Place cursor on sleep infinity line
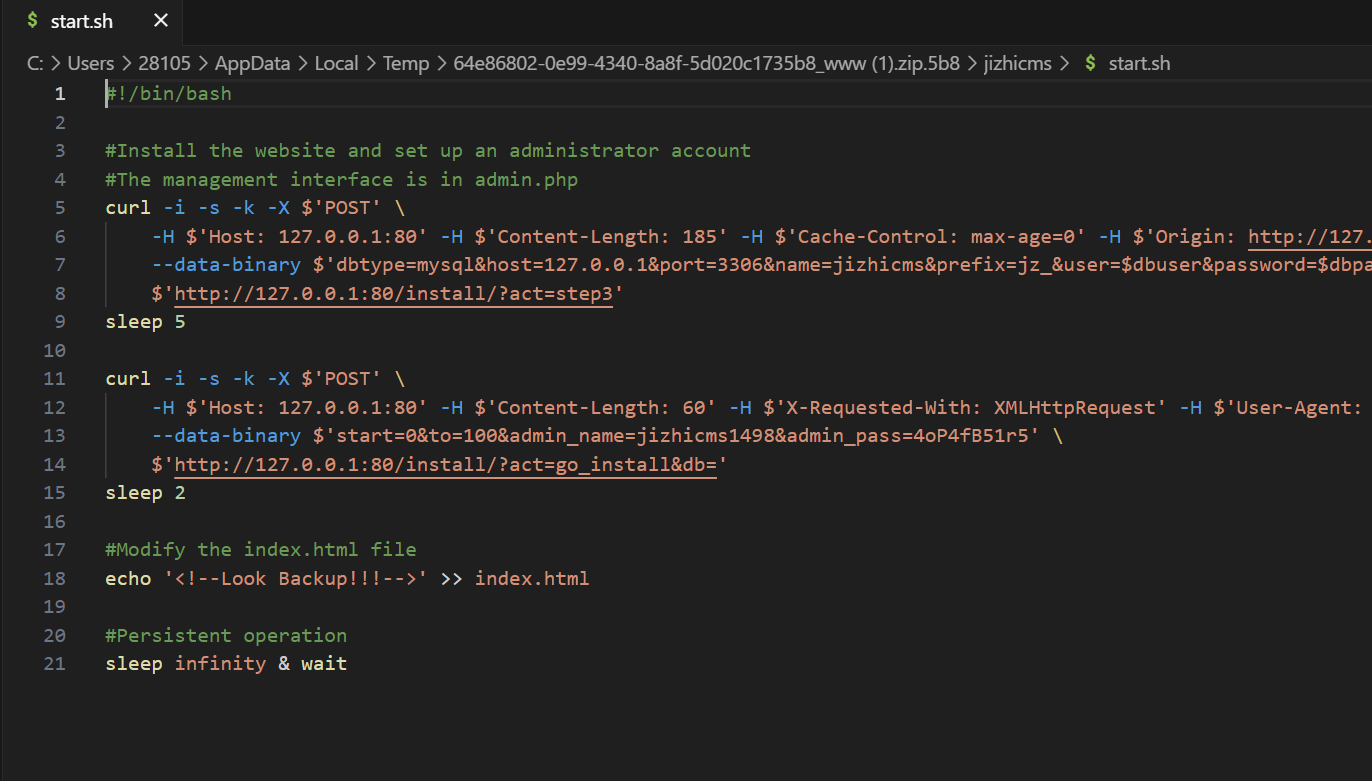1372x781 pixels. [x=226, y=664]
